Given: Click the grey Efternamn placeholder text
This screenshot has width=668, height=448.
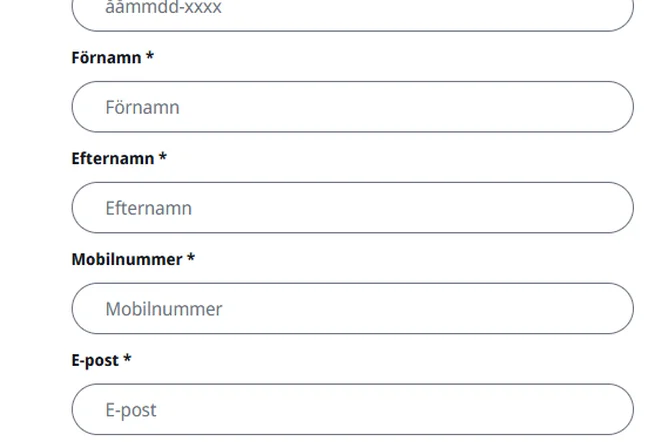Looking at the screenshot, I should click(148, 208).
